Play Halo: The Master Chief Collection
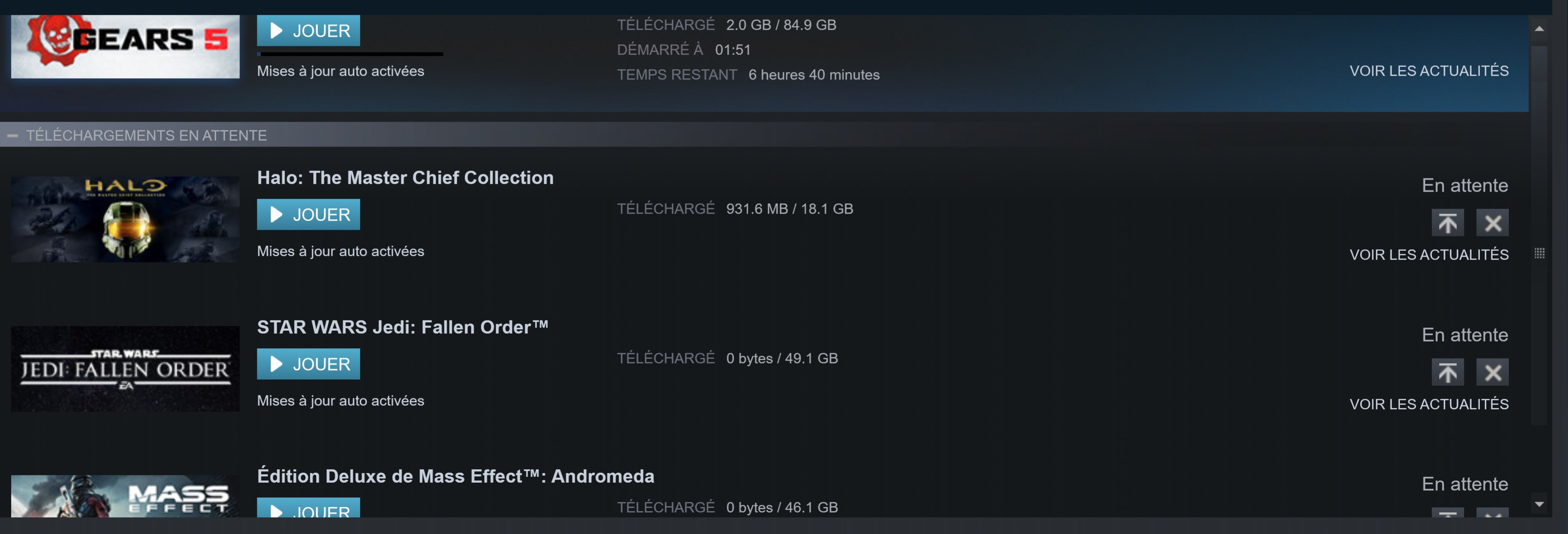Screen dimensions: 1568x534 tap(308, 214)
